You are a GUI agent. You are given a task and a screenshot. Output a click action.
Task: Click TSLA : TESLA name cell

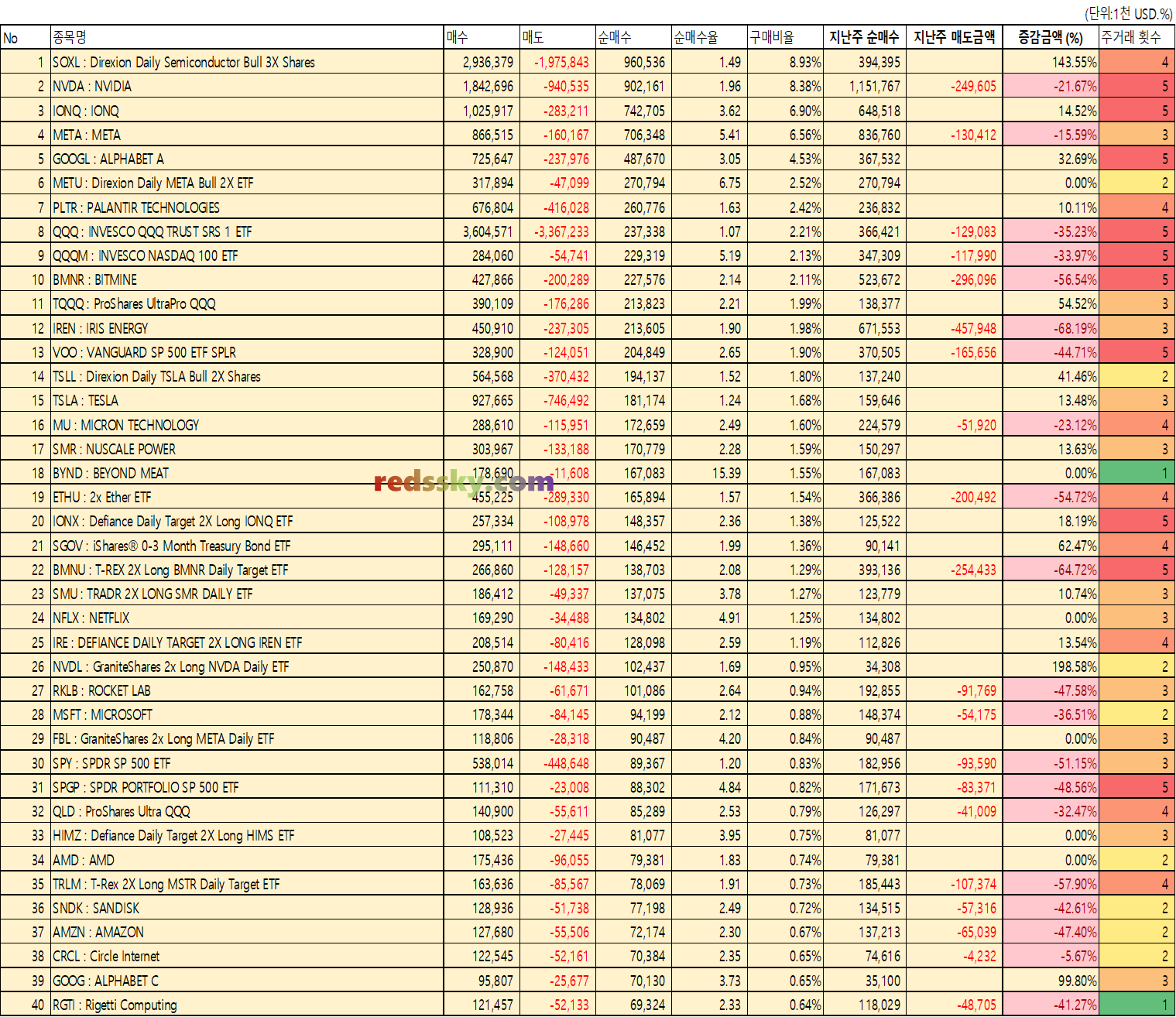(x=247, y=400)
